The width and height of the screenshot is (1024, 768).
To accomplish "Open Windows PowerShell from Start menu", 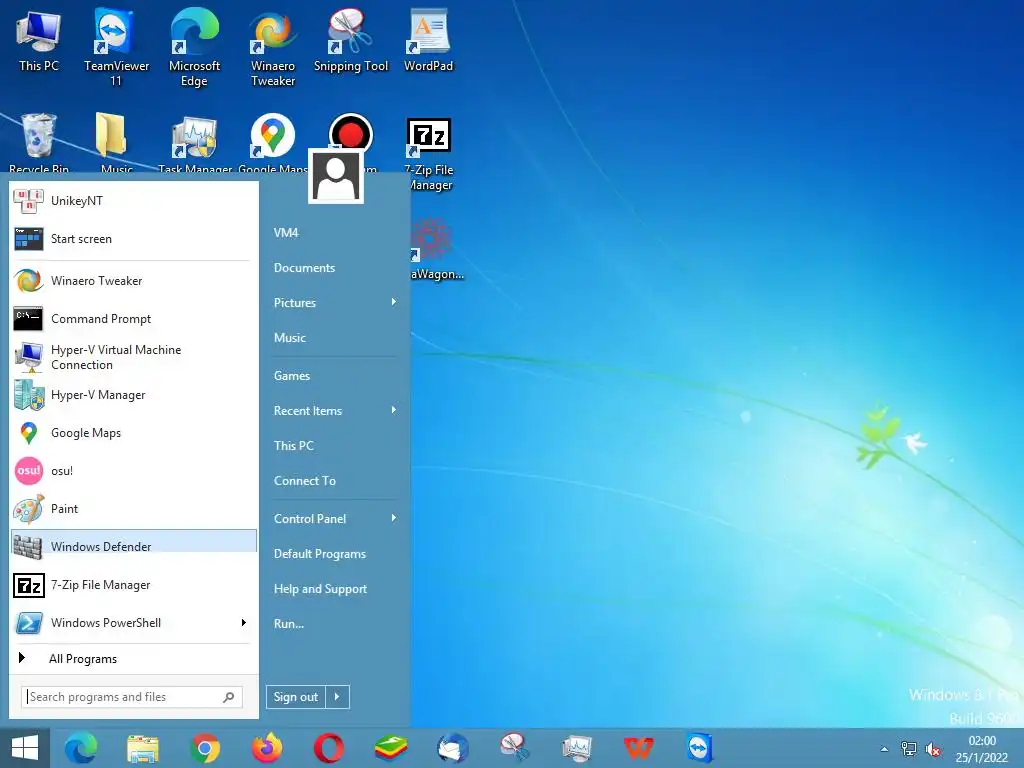I will click(x=134, y=622).
